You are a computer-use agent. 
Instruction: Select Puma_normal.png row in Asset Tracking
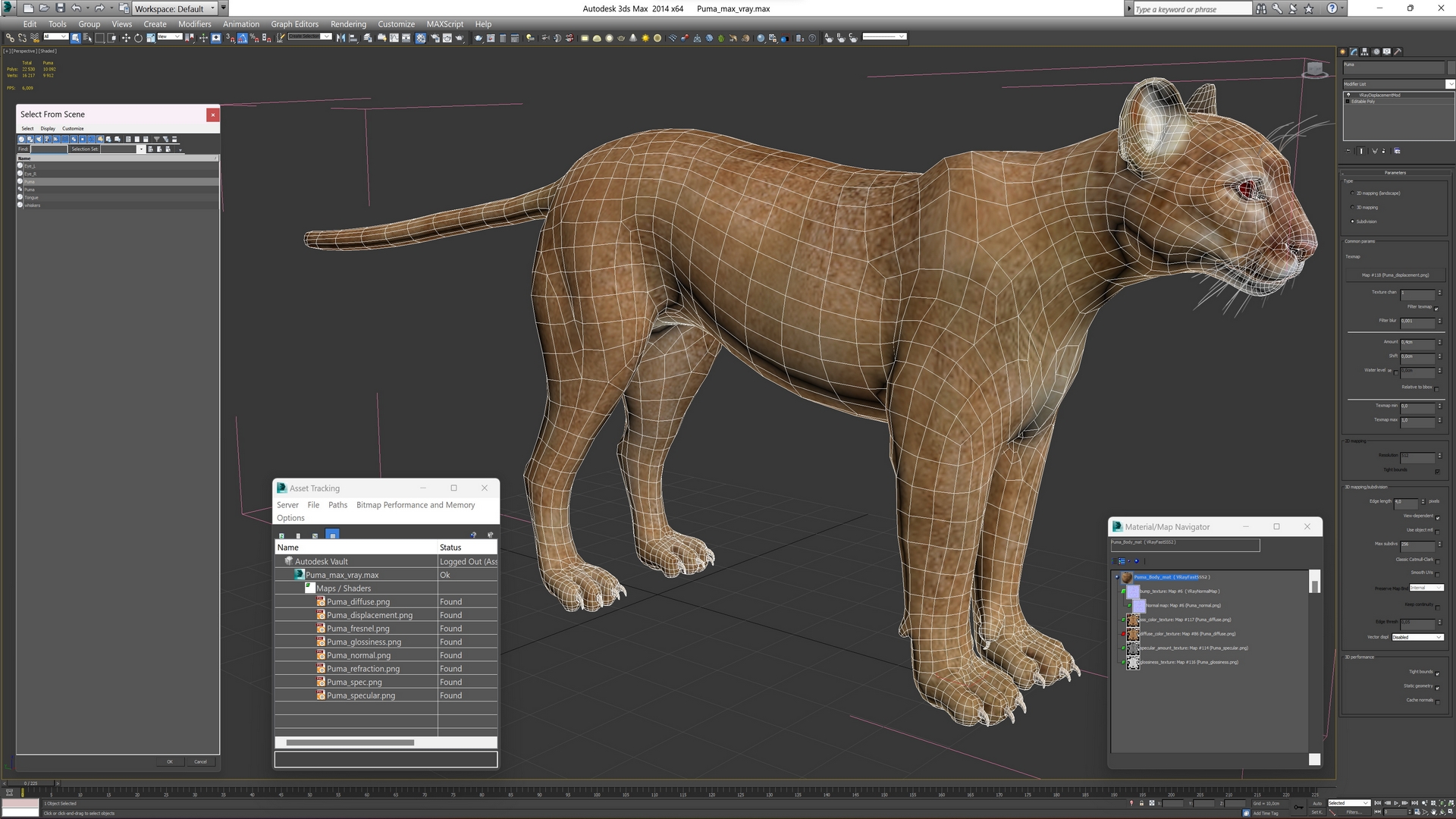coord(386,655)
